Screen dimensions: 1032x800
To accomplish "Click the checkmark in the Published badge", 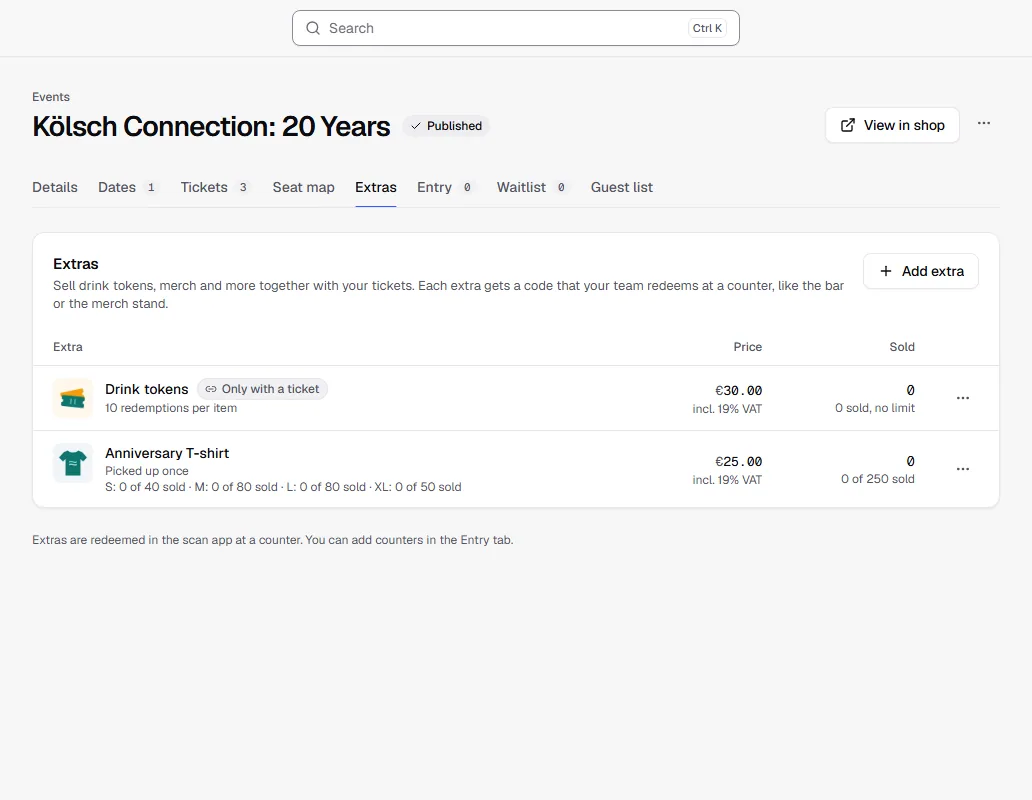I will click(x=416, y=126).
